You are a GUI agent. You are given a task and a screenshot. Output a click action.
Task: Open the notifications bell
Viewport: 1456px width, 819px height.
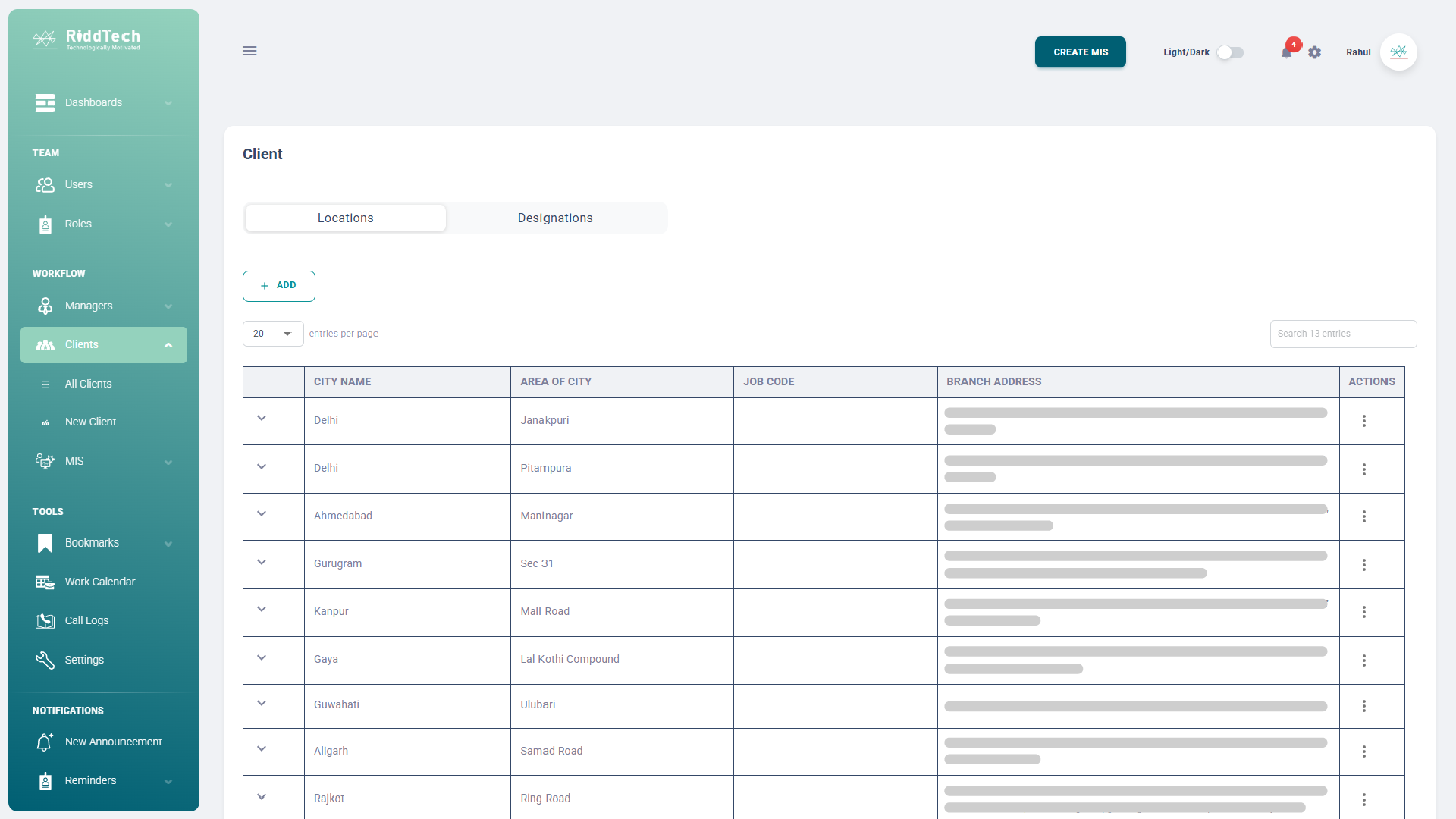coord(1287,52)
